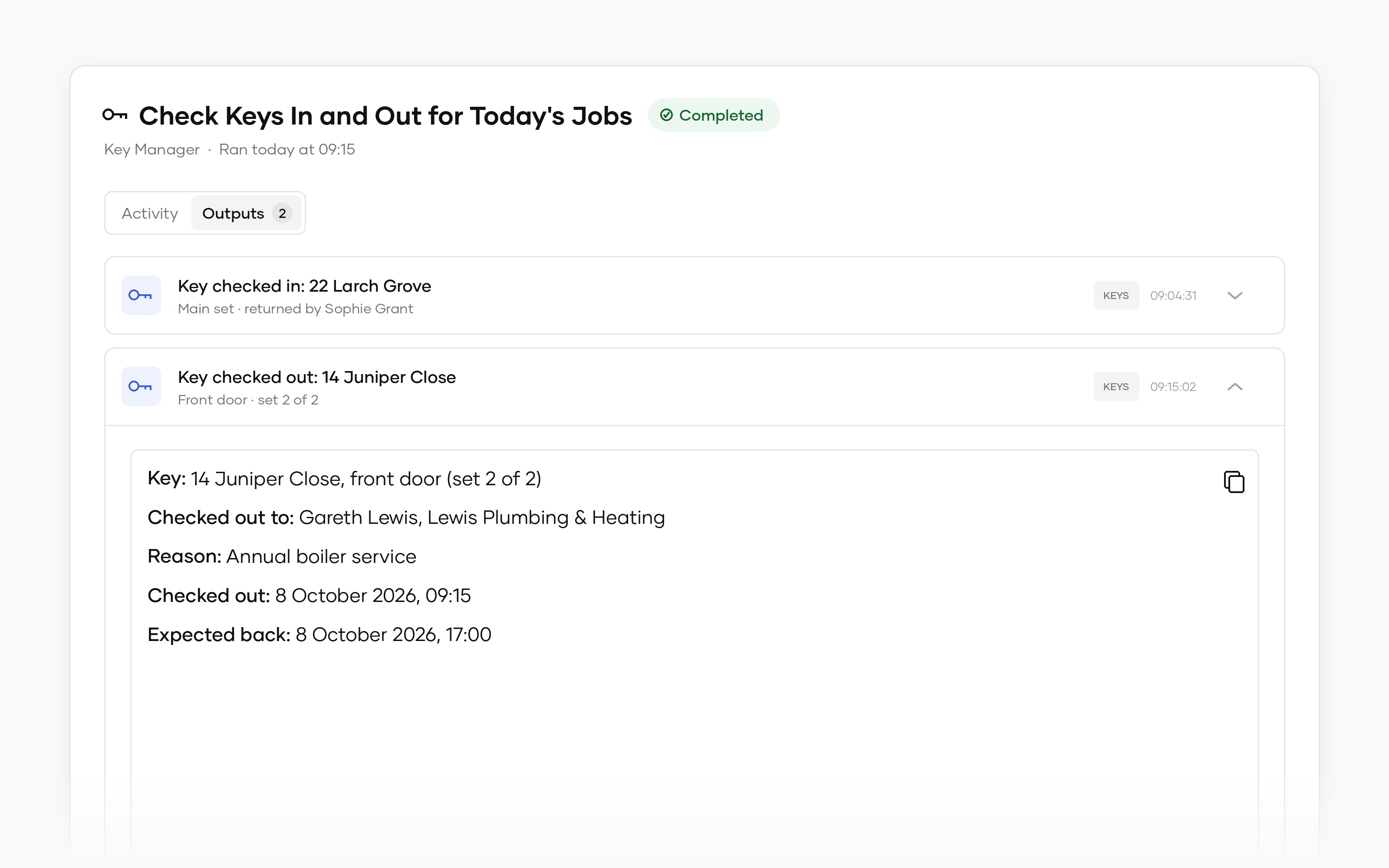Click the key icon for 22 Larch Grove
Viewport: 1389px width, 868px height.
pos(141,295)
